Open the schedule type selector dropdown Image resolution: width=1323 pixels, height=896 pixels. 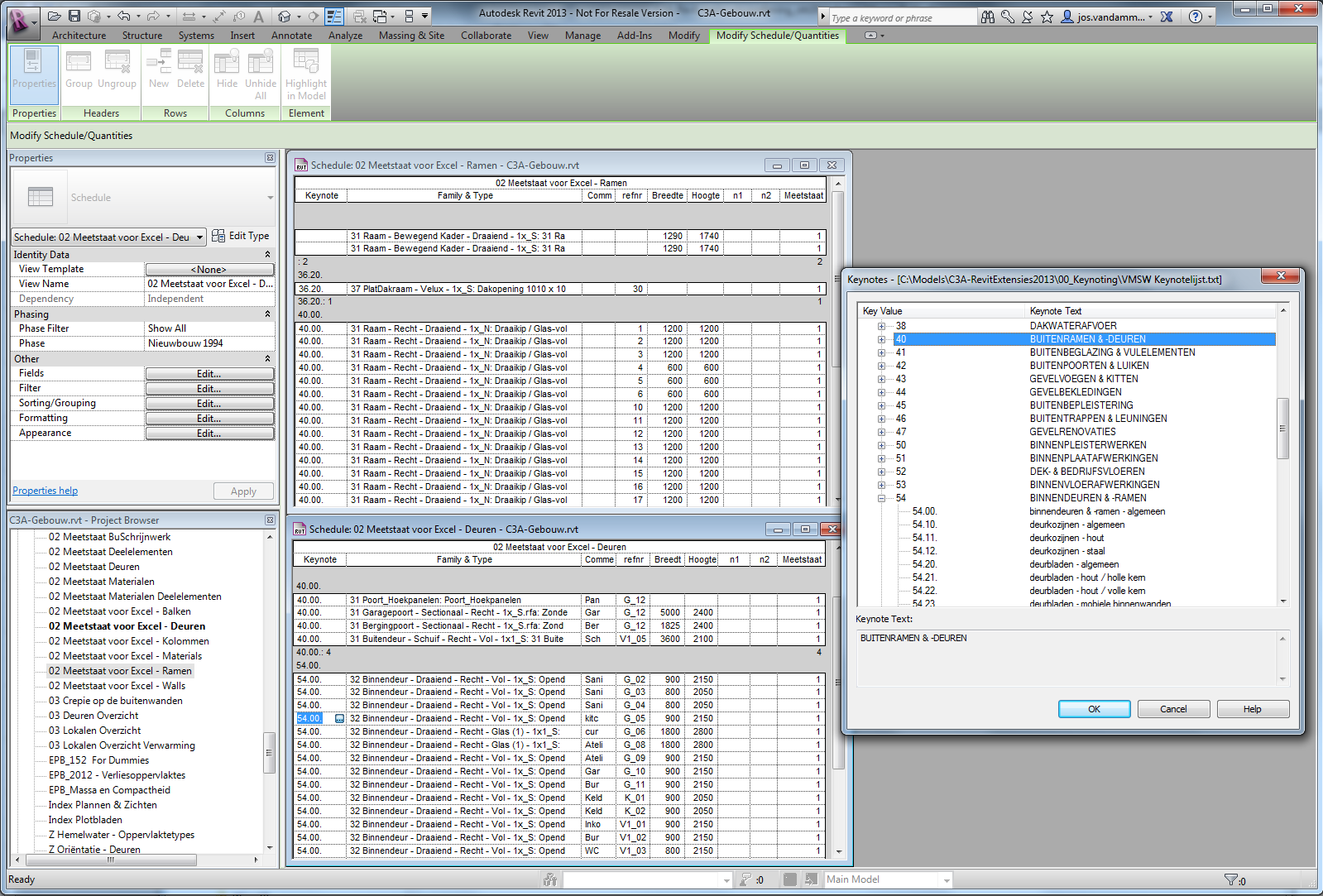(x=270, y=198)
